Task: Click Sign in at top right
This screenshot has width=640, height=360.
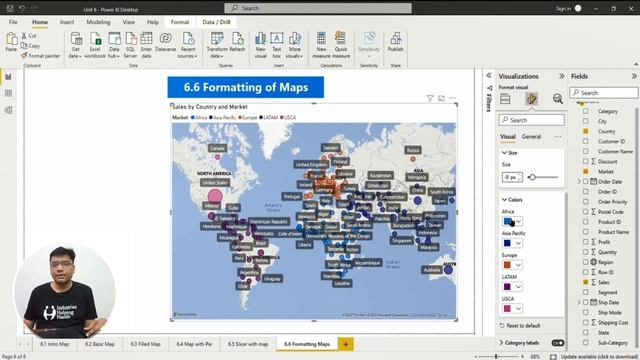Action: 563,9
